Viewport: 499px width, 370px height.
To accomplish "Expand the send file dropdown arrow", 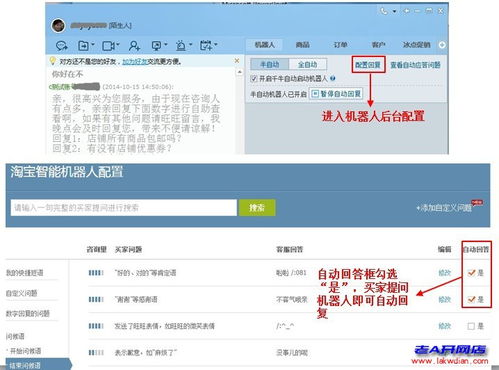I will click(93, 44).
